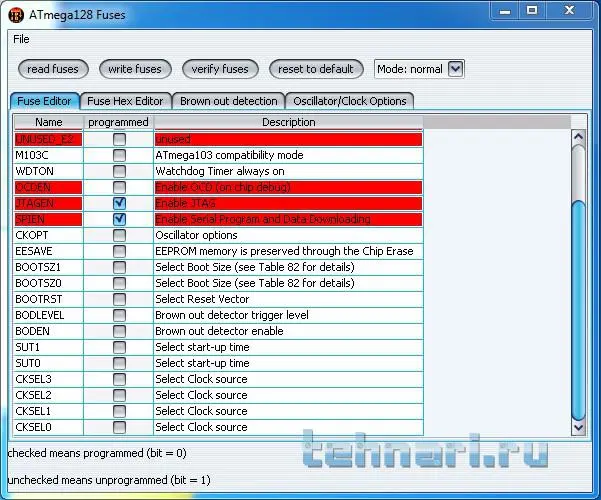Viewport: 601px width, 500px height.
Task: Uncheck the SPIEN programmed checkbox
Action: 119,219
